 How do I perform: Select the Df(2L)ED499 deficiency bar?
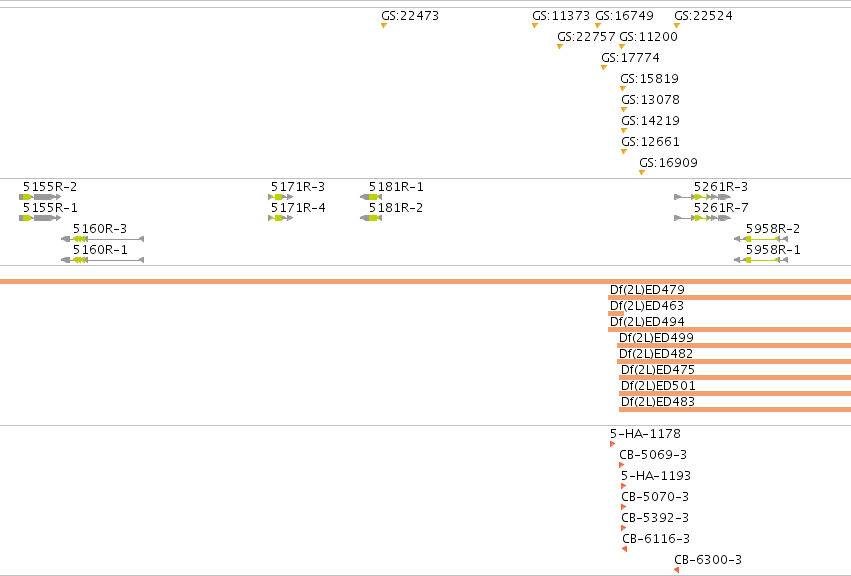tap(734, 345)
